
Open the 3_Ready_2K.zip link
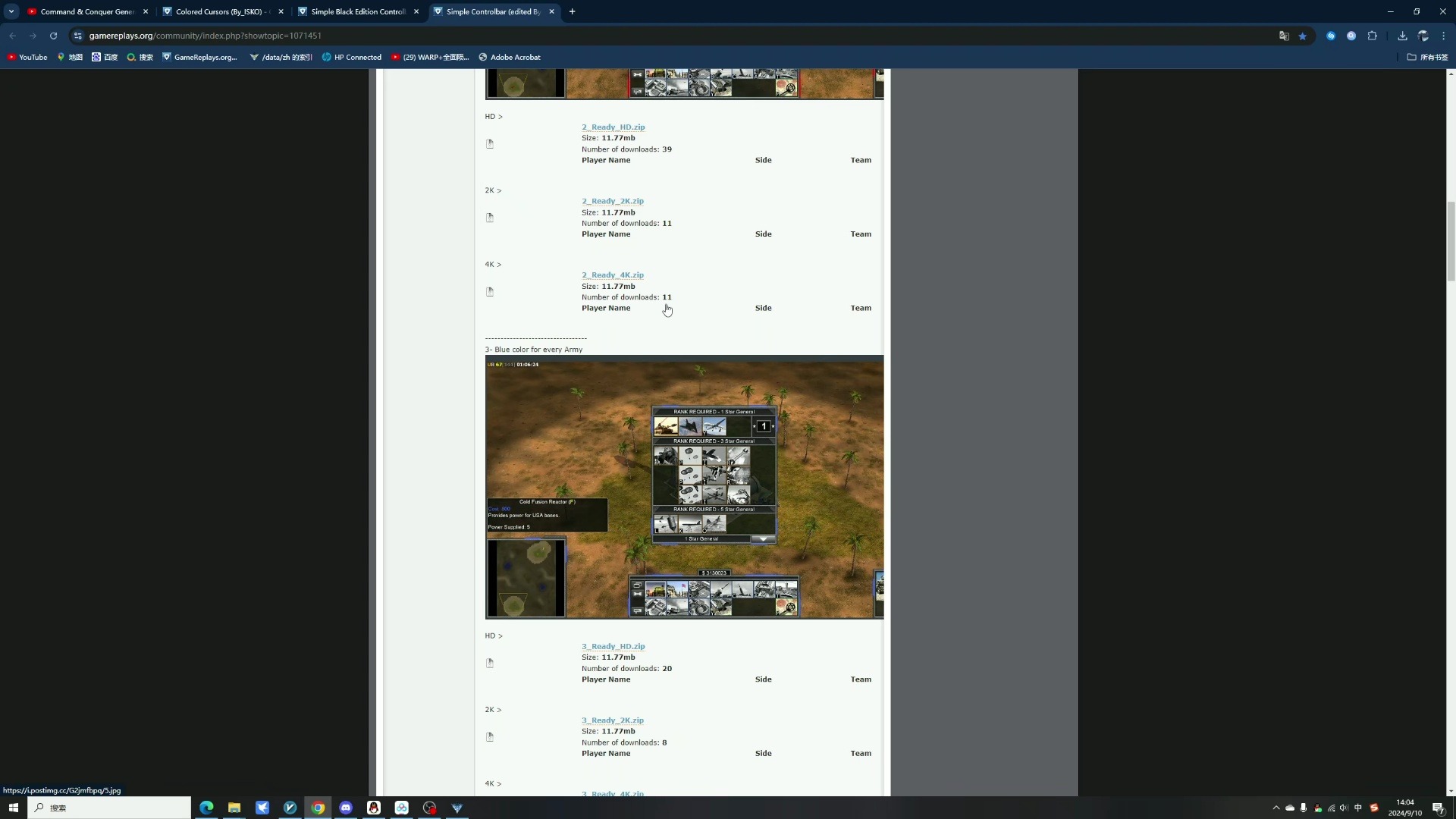point(612,720)
